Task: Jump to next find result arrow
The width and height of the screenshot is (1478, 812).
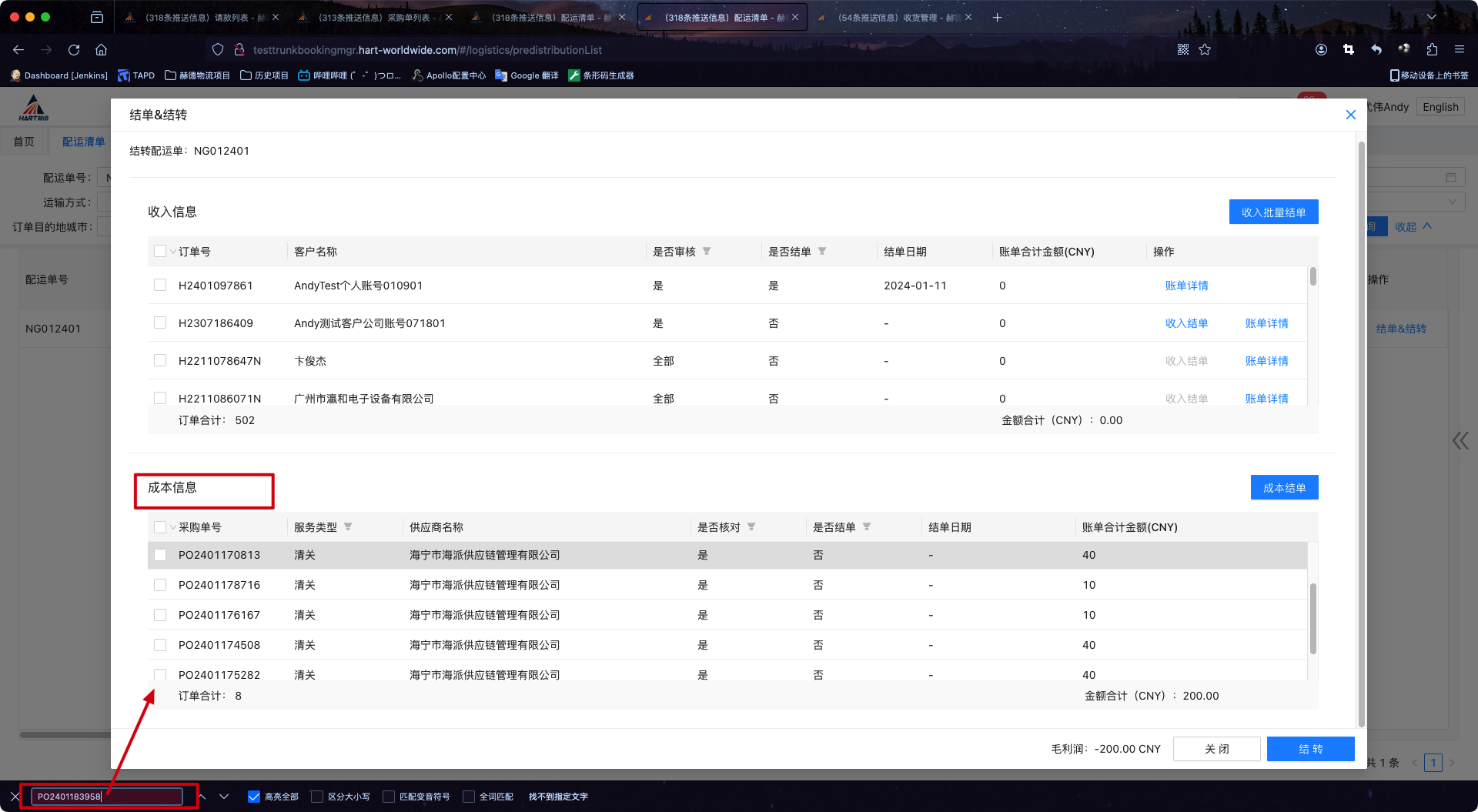Action: [x=224, y=797]
